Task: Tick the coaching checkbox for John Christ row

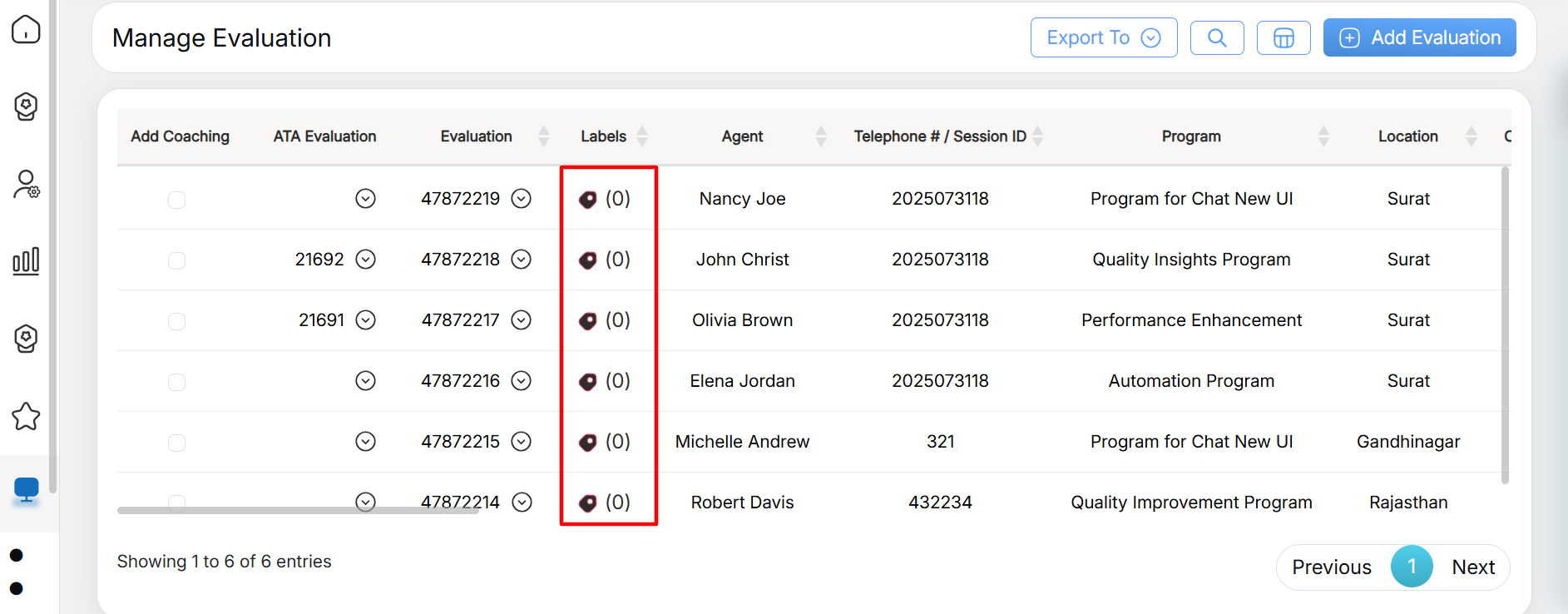Action: 176,260
